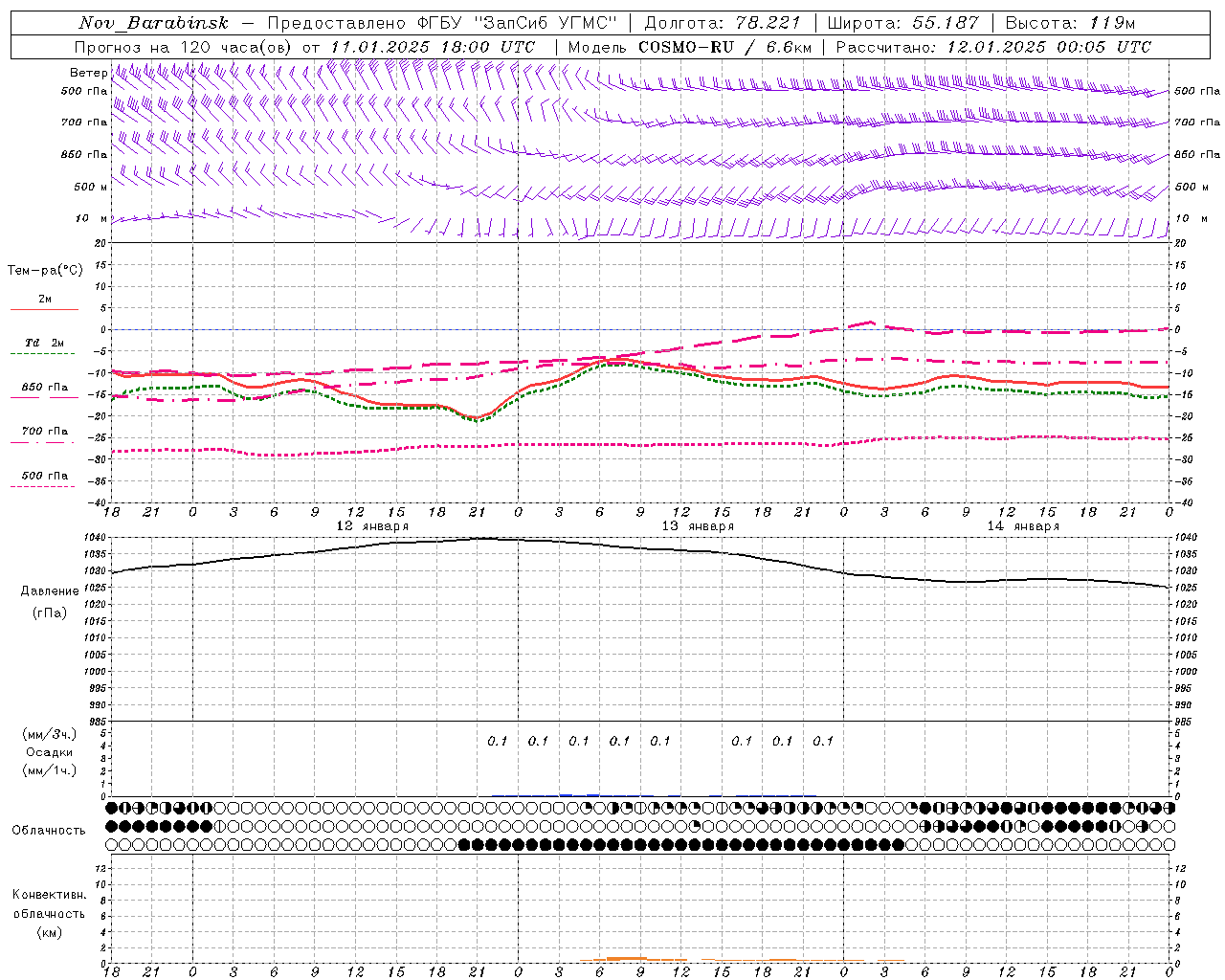1225x980 pixels.
Task: Click the Конвективн. облачность label
Action: point(49,913)
